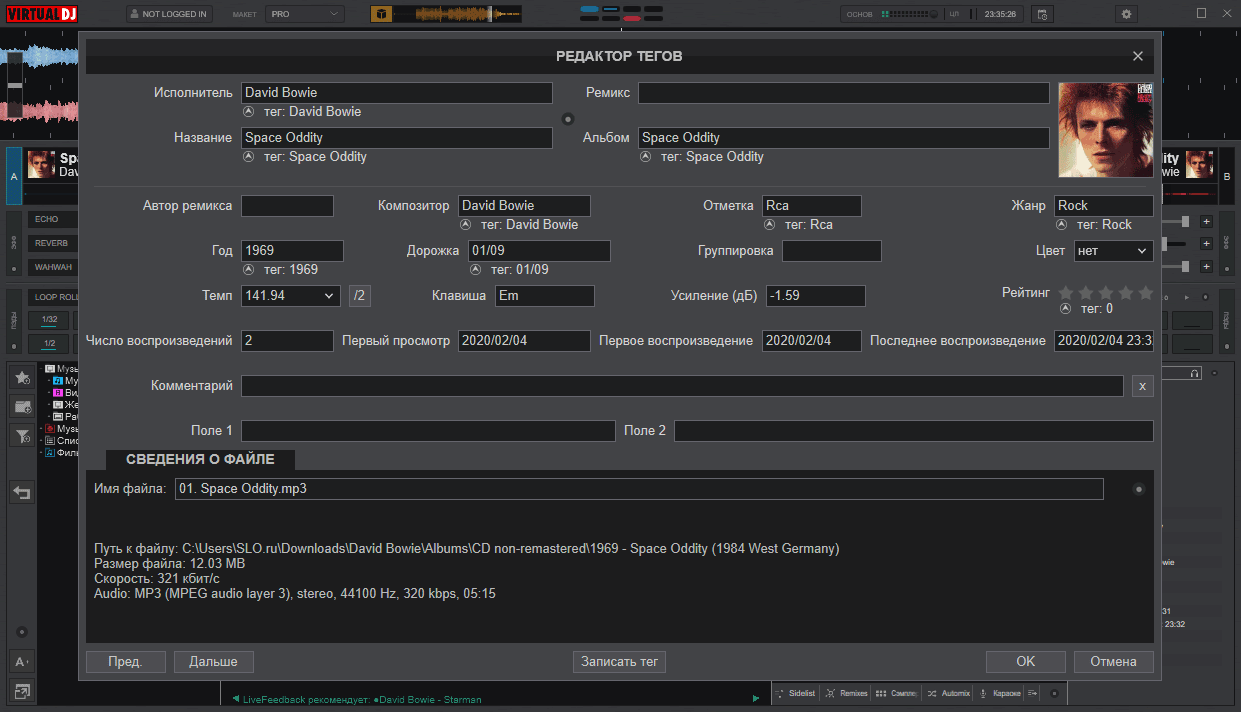The width and height of the screenshot is (1241, 712).
Task: Apply tag value to the Альбом field
Action: click(x=645, y=157)
